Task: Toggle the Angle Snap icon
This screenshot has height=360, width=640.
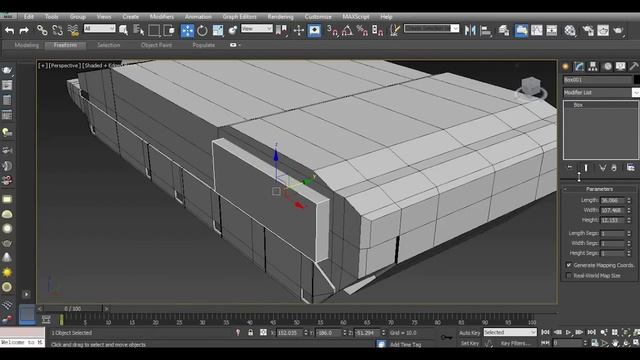Action: point(347,30)
